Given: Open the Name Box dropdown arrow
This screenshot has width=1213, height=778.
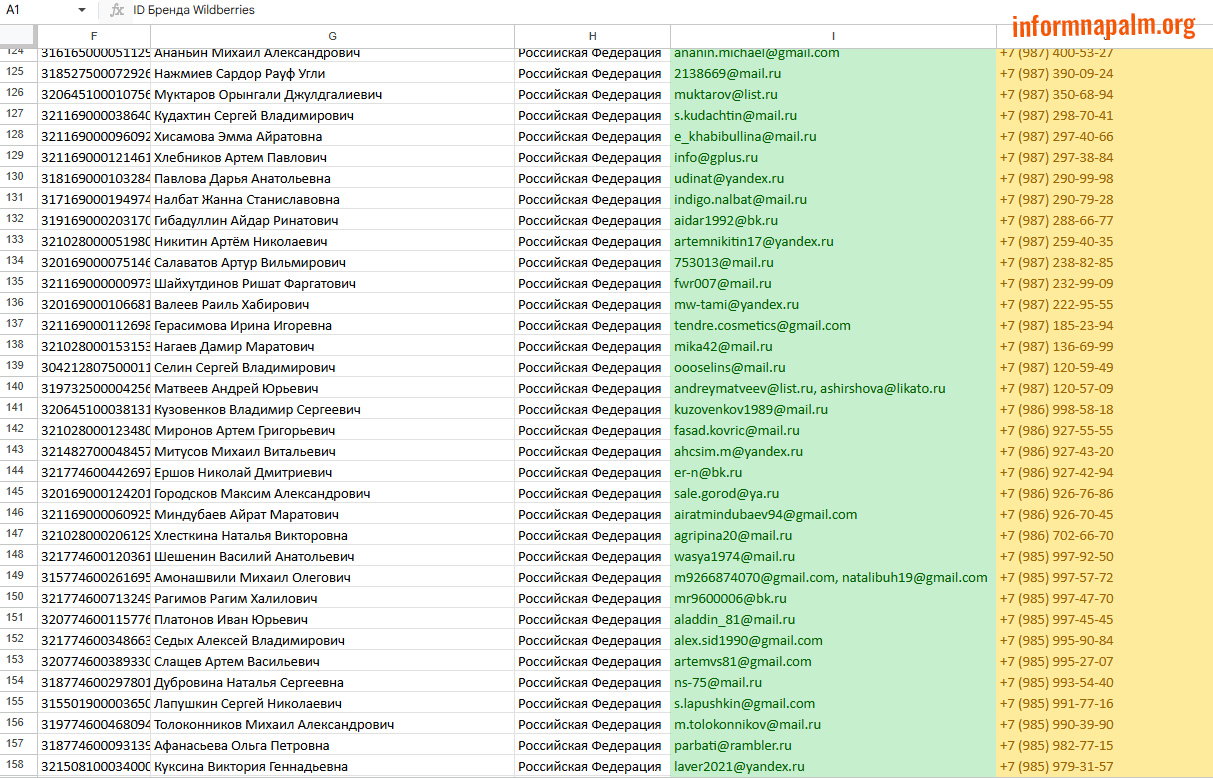Looking at the screenshot, I should click(x=82, y=10).
